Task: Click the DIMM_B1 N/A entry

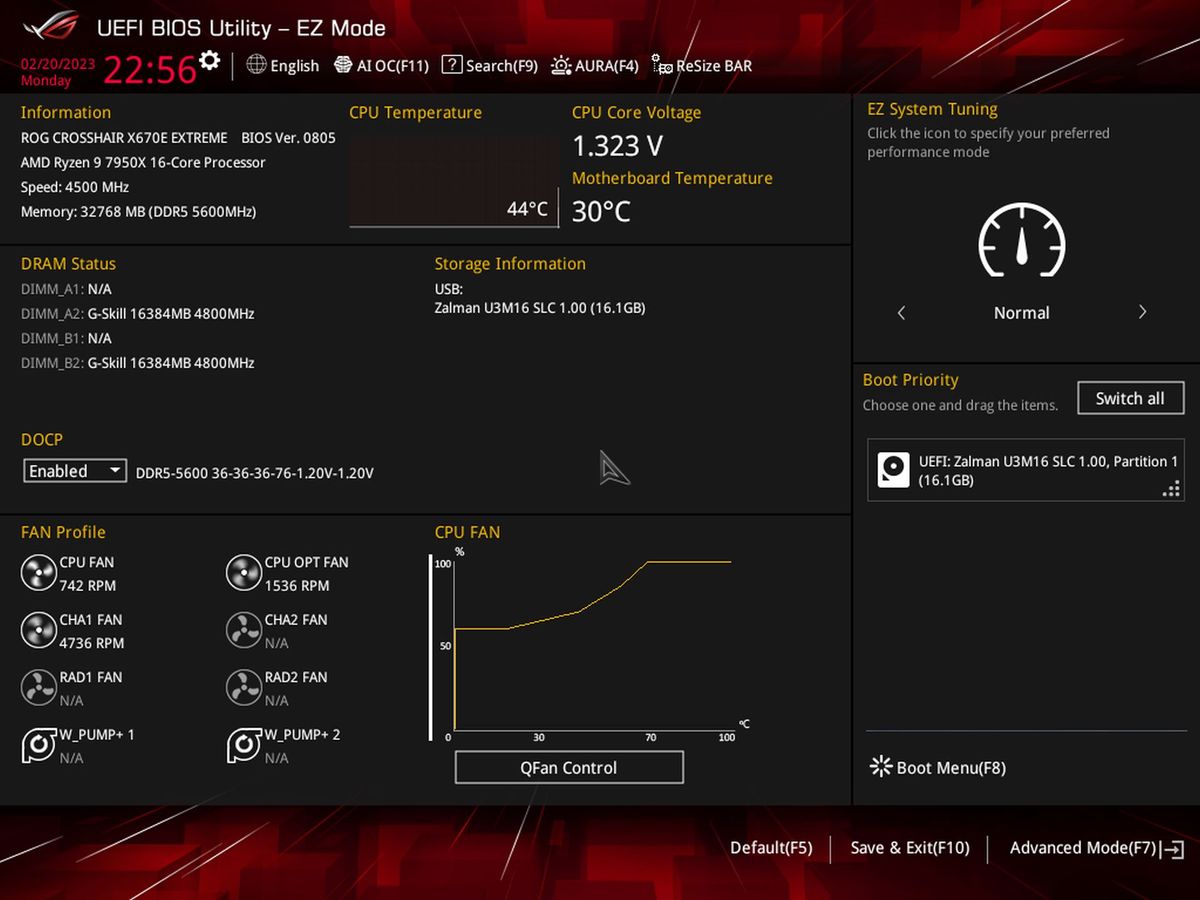Action: point(66,338)
